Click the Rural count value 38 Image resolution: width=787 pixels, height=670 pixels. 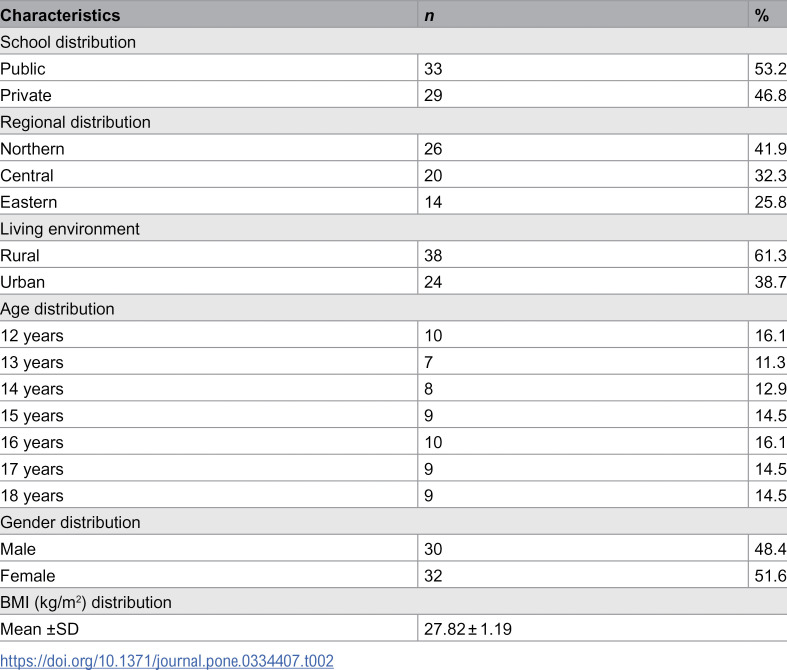pyautogui.click(x=433, y=255)
